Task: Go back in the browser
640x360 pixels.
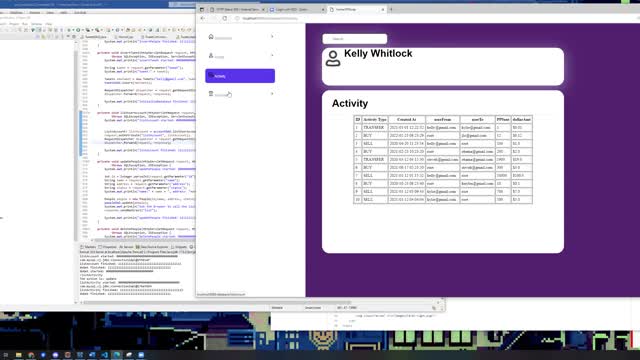Action: (203, 18)
